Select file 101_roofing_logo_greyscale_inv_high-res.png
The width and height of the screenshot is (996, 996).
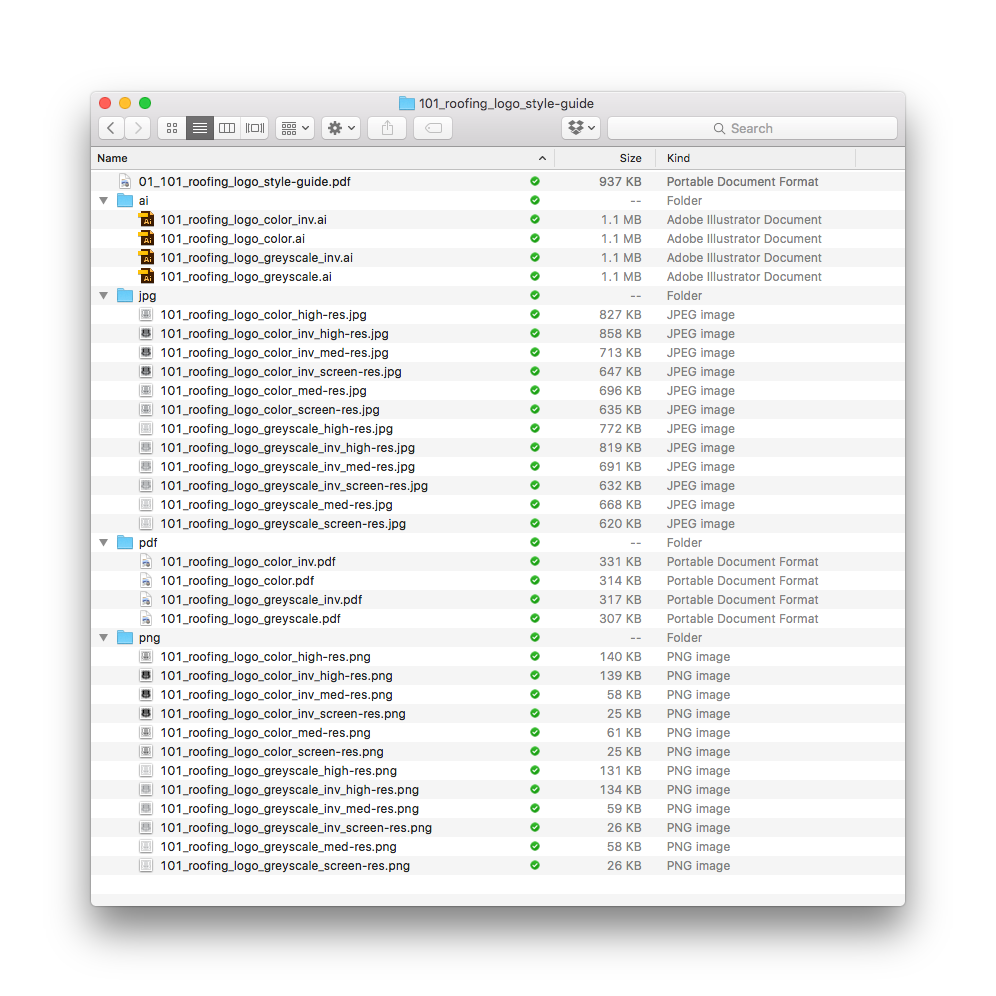click(x=498, y=790)
